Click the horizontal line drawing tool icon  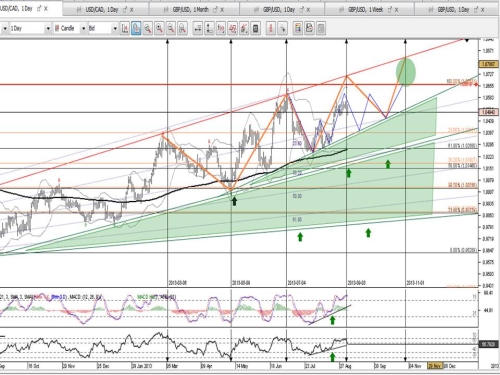point(198,29)
